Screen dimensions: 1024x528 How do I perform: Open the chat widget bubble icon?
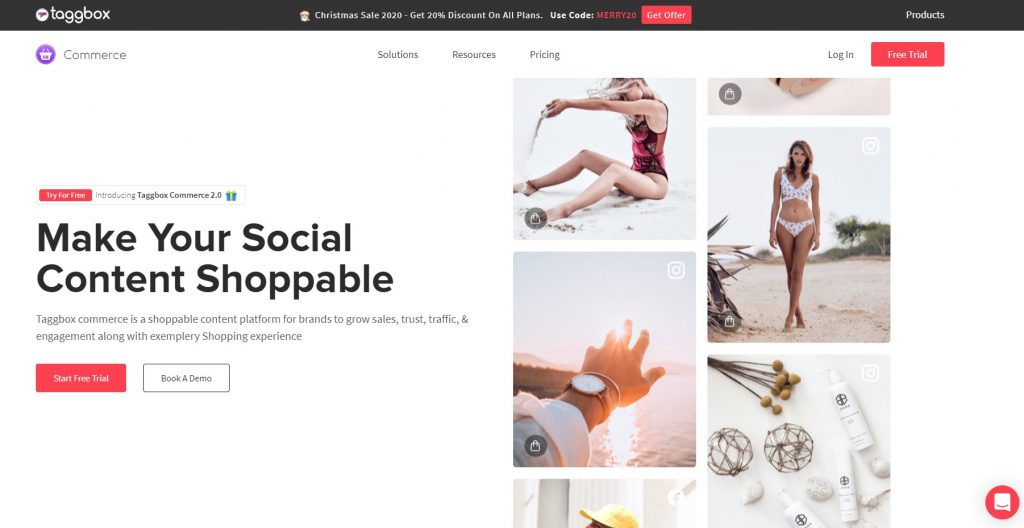click(x=1002, y=502)
